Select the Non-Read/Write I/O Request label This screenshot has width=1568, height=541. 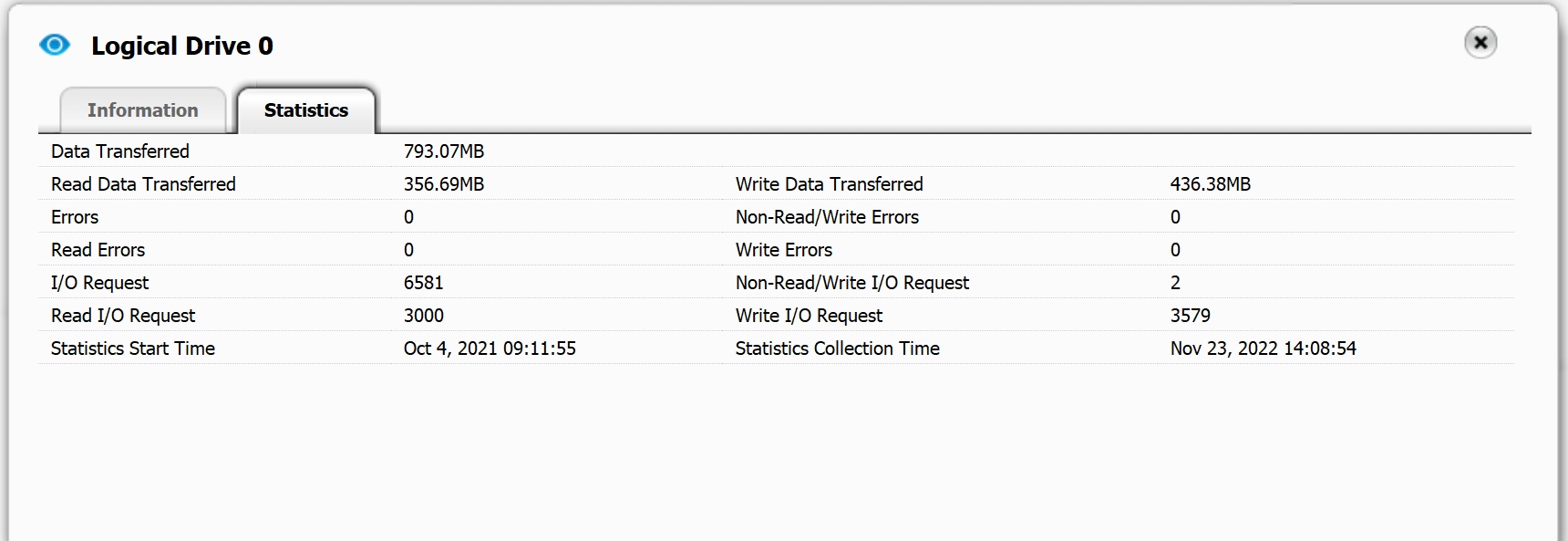pyautogui.click(x=852, y=283)
